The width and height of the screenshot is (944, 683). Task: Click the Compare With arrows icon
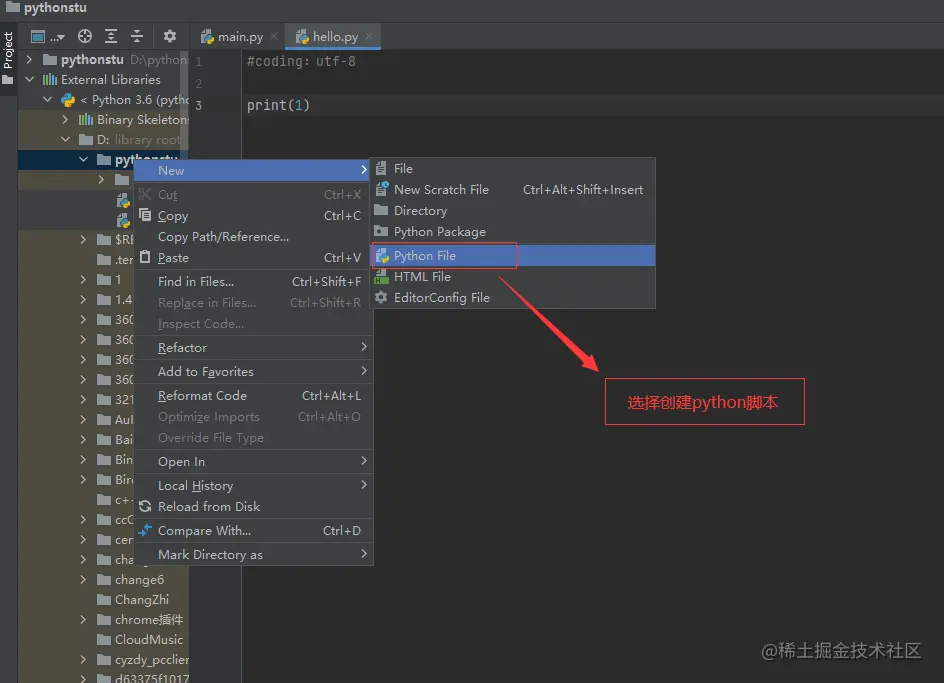145,530
